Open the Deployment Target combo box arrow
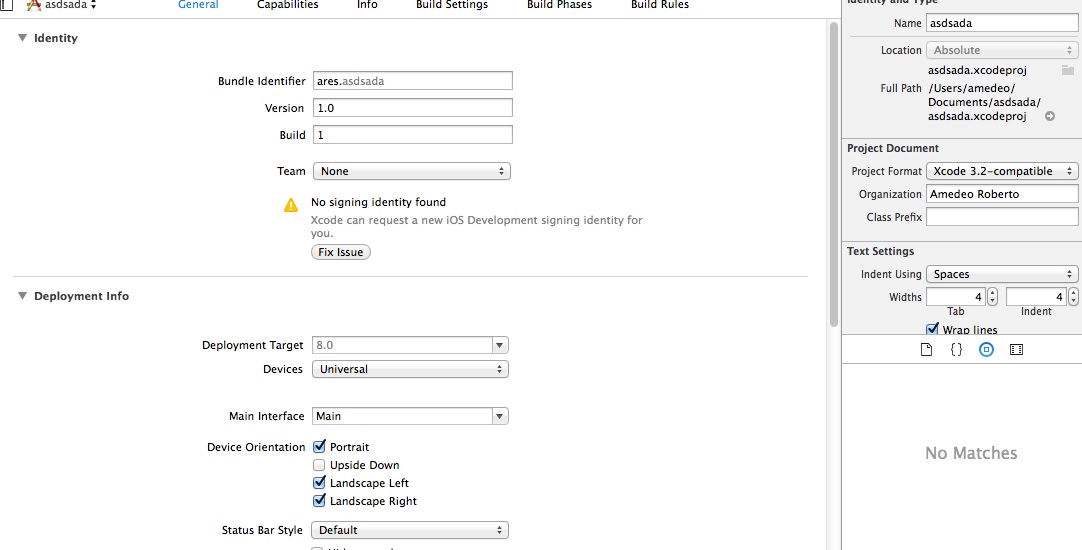Screen dimensions: 1082x550 (x=500, y=345)
